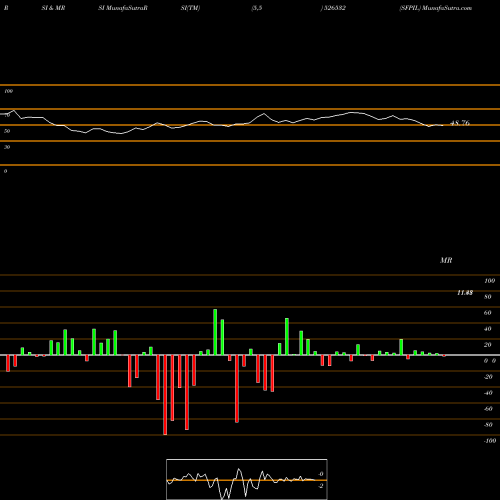
Task: Click the 100 label on right MR axis
Action: pos(489,281)
